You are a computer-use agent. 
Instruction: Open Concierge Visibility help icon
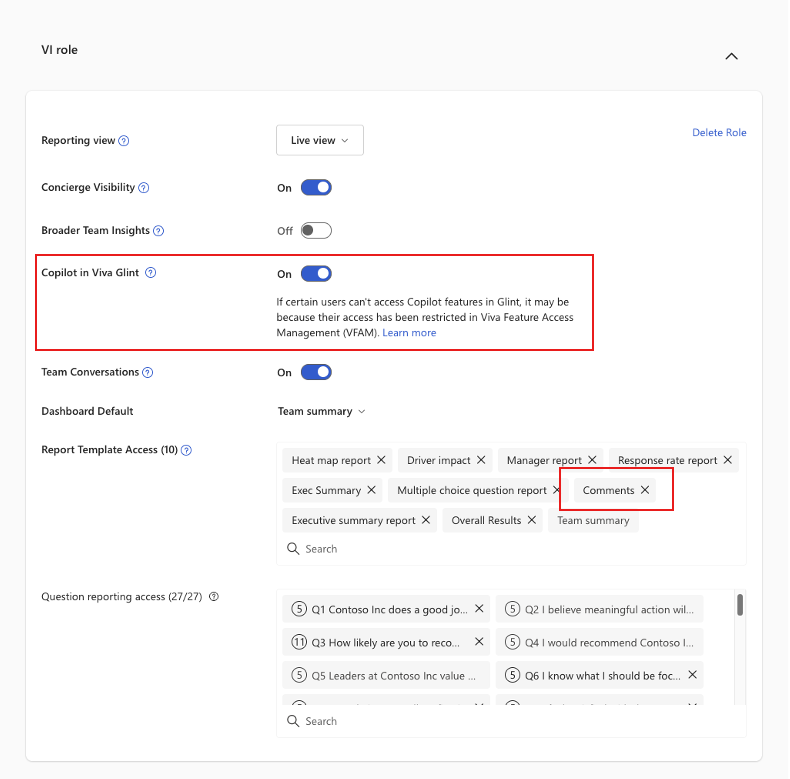tap(144, 187)
